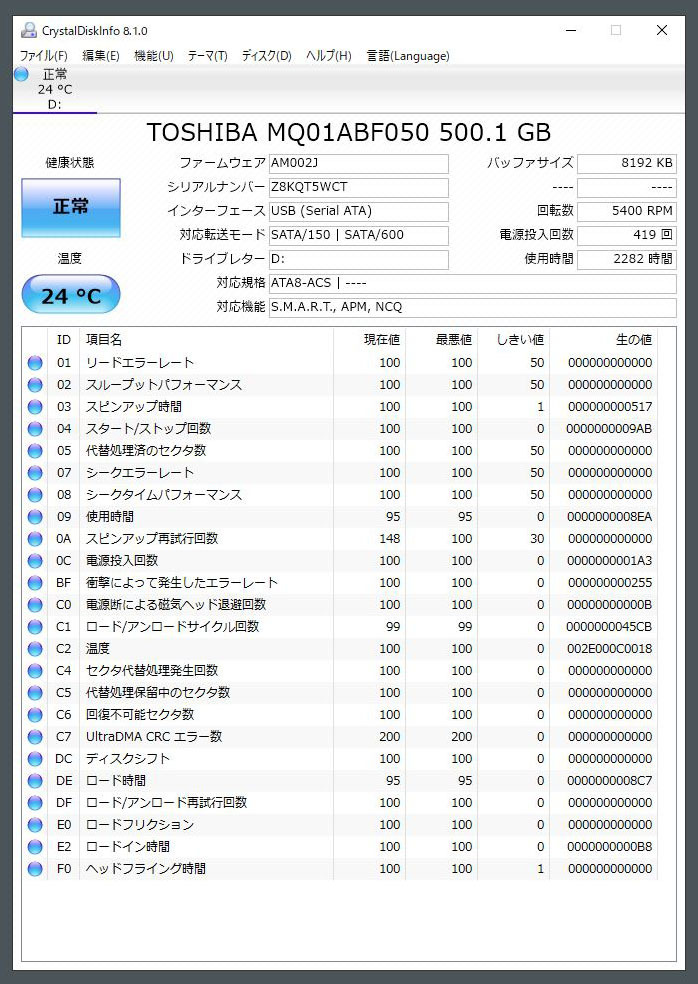Click the 対応機能 field S.M.A.R.T., APM, NCQ
The width and height of the screenshot is (698, 984).
tap(473, 307)
